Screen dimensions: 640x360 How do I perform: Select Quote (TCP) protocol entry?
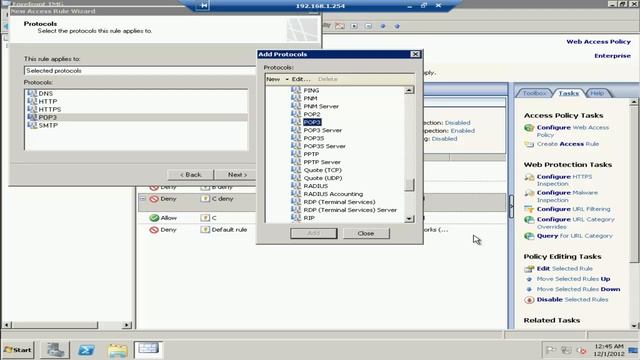[x=322, y=170]
